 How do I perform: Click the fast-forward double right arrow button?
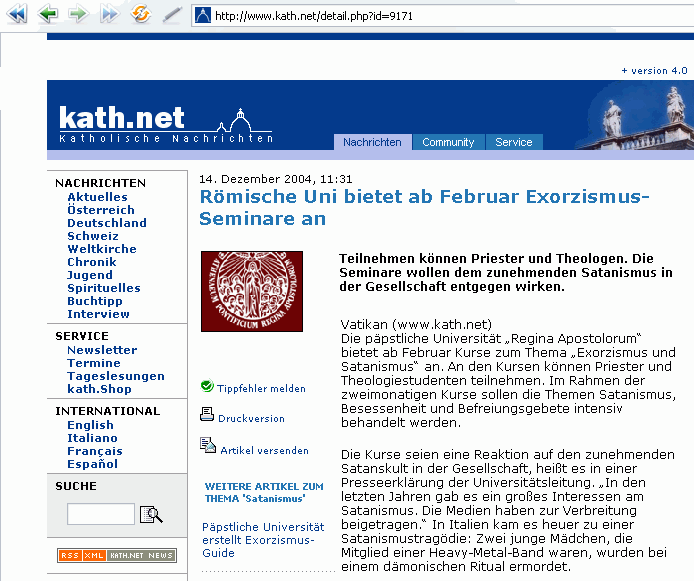(109, 14)
